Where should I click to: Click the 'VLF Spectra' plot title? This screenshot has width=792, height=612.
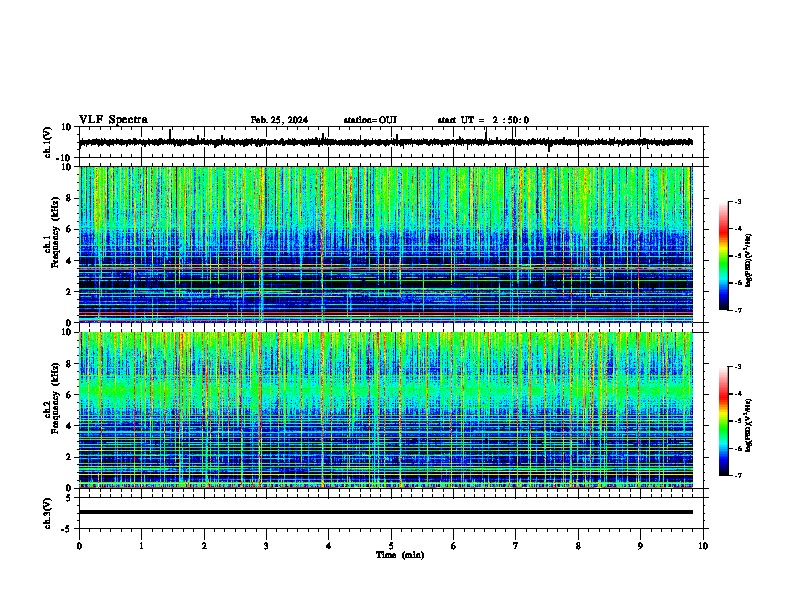tap(113, 120)
